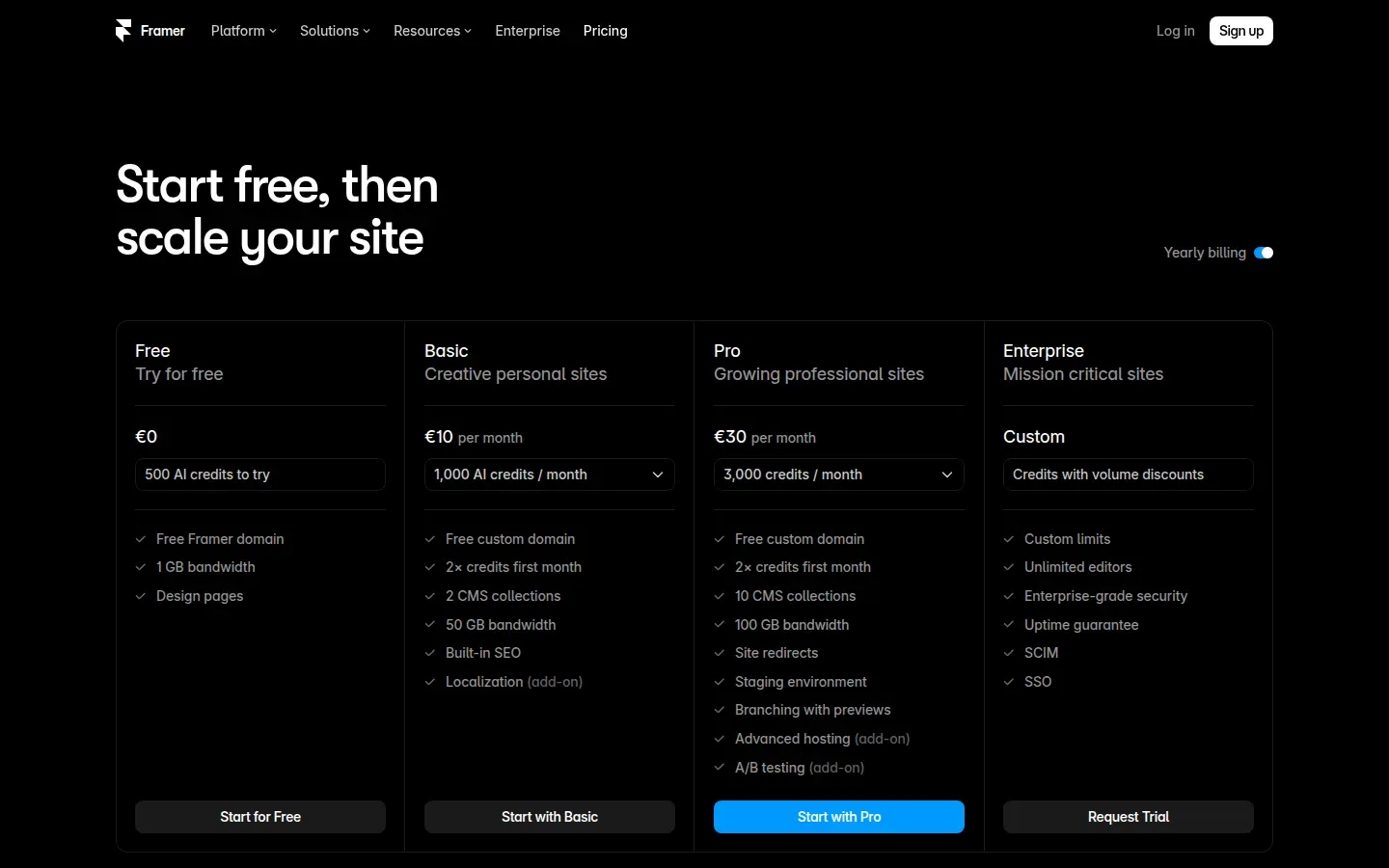Click the 'Localization (add-on)' feature text
The height and width of the screenshot is (868, 1389).
coord(514,682)
